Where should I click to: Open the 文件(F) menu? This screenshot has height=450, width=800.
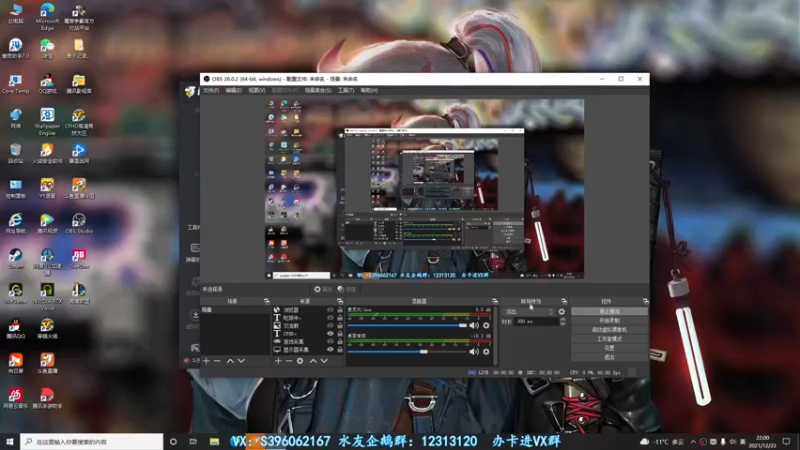[x=211, y=90]
